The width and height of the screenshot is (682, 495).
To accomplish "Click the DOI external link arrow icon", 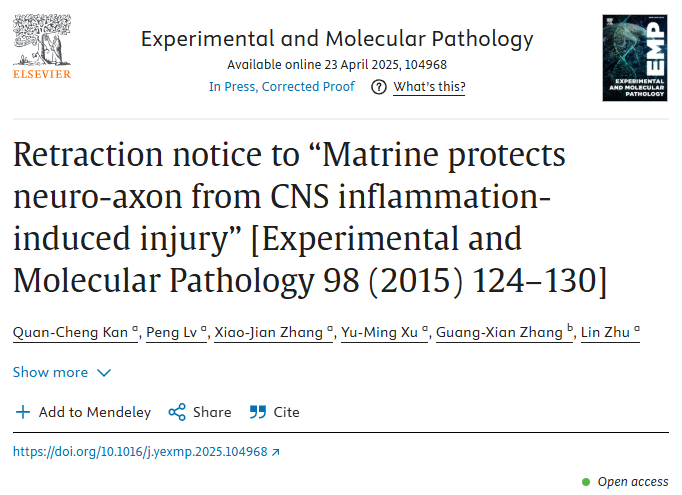I will click(275, 452).
